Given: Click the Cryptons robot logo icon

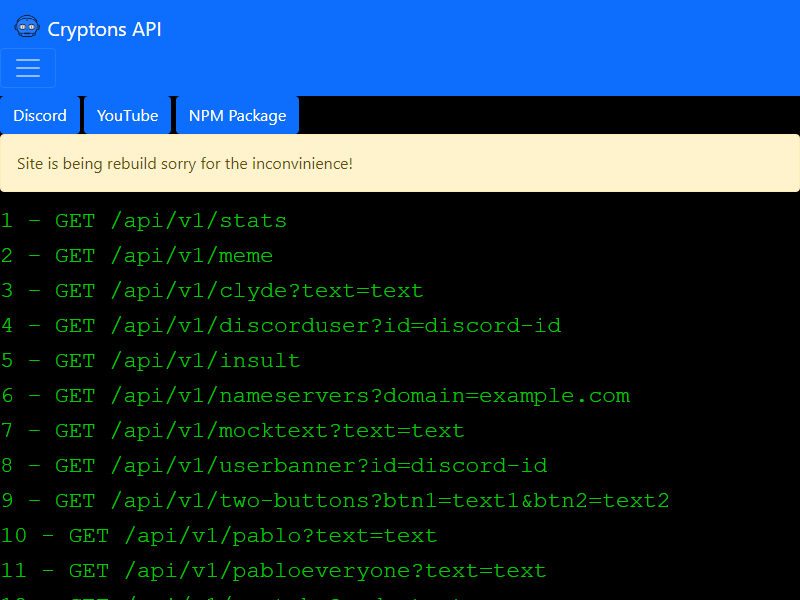Looking at the screenshot, I should click(x=27, y=27).
